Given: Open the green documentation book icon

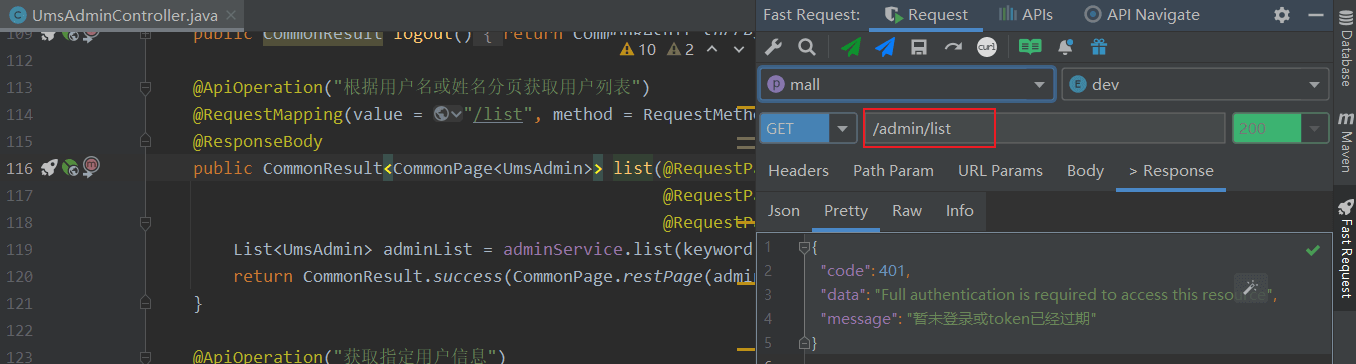Looking at the screenshot, I should [x=1030, y=47].
